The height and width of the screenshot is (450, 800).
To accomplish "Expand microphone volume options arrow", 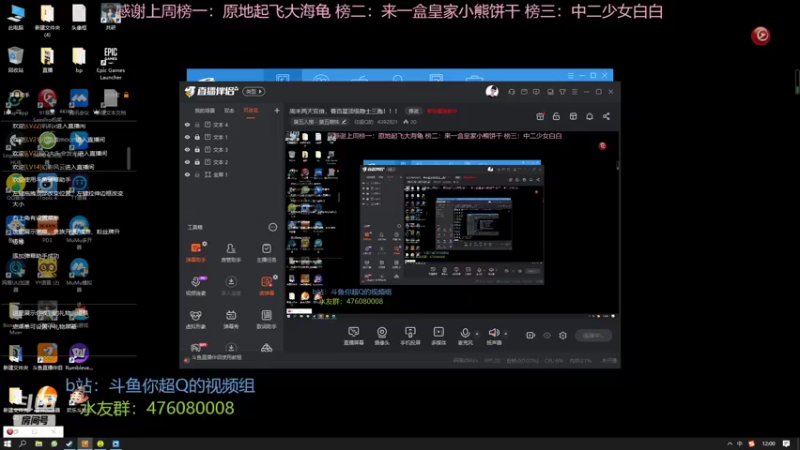I will pyautogui.click(x=477, y=334).
